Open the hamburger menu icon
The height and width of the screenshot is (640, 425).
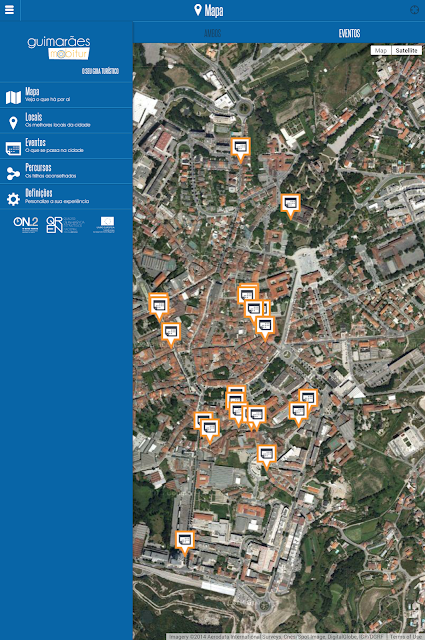pyautogui.click(x=9, y=10)
